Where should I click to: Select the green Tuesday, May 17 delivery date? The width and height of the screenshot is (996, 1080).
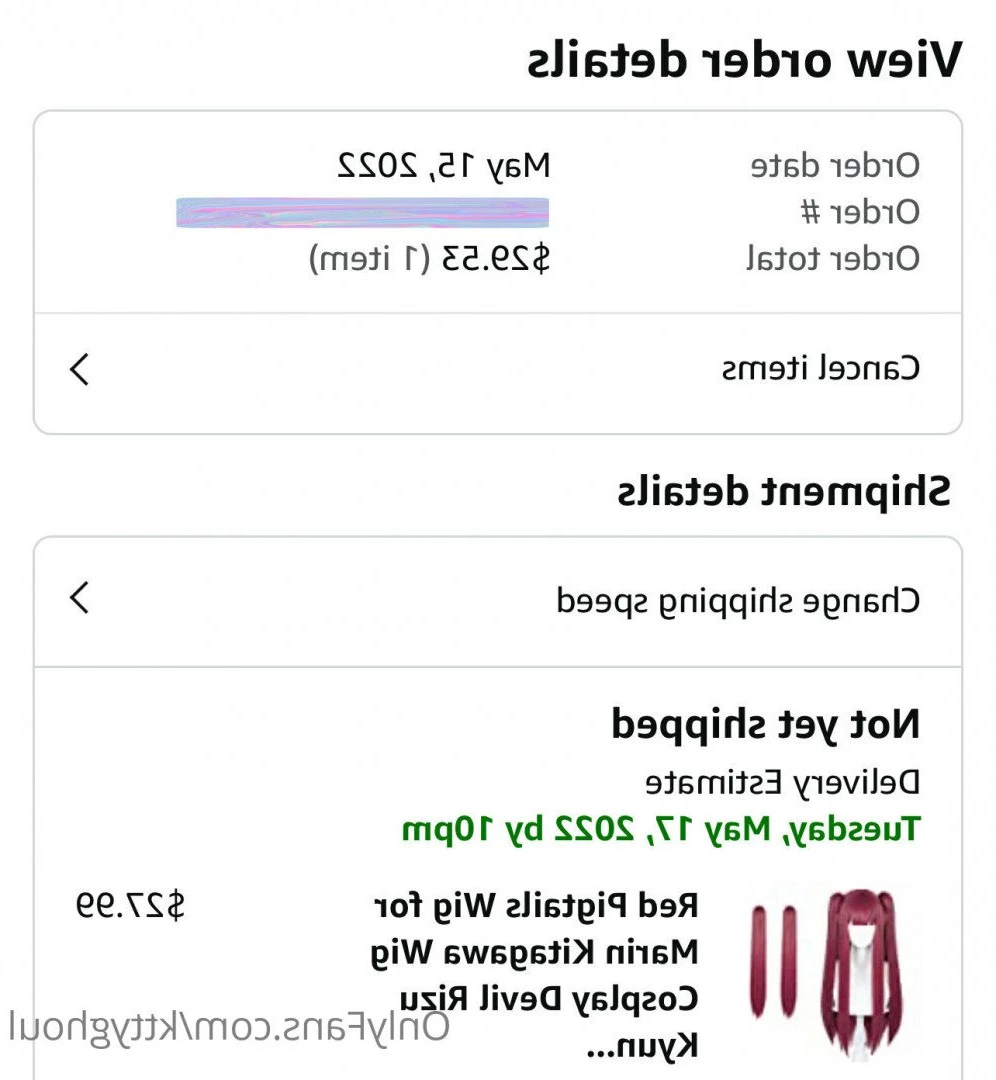[x=660, y=828]
